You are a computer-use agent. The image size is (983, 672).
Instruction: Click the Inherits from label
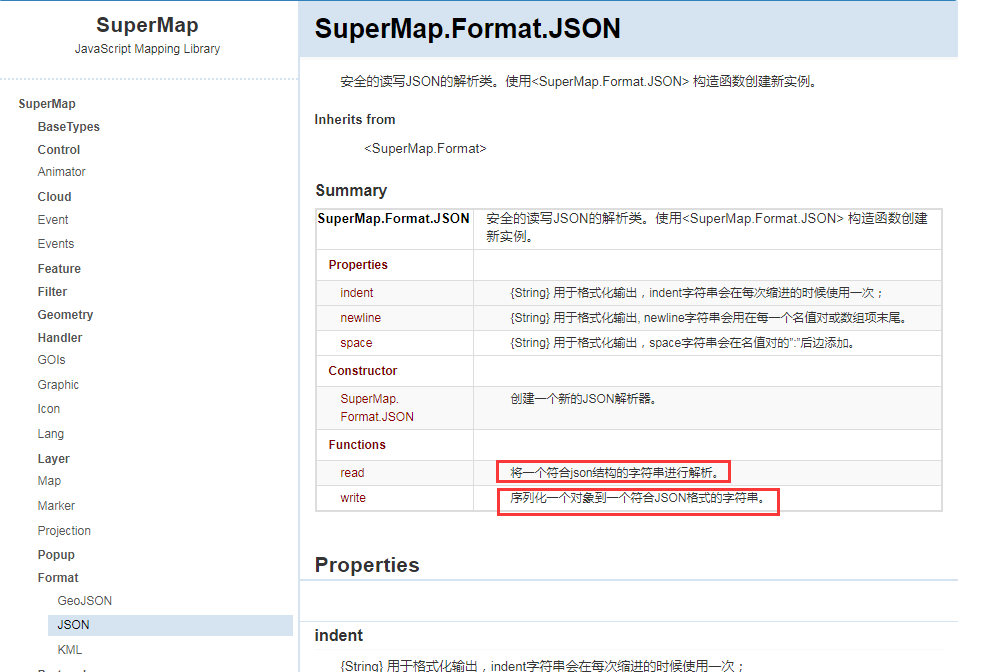[355, 120]
